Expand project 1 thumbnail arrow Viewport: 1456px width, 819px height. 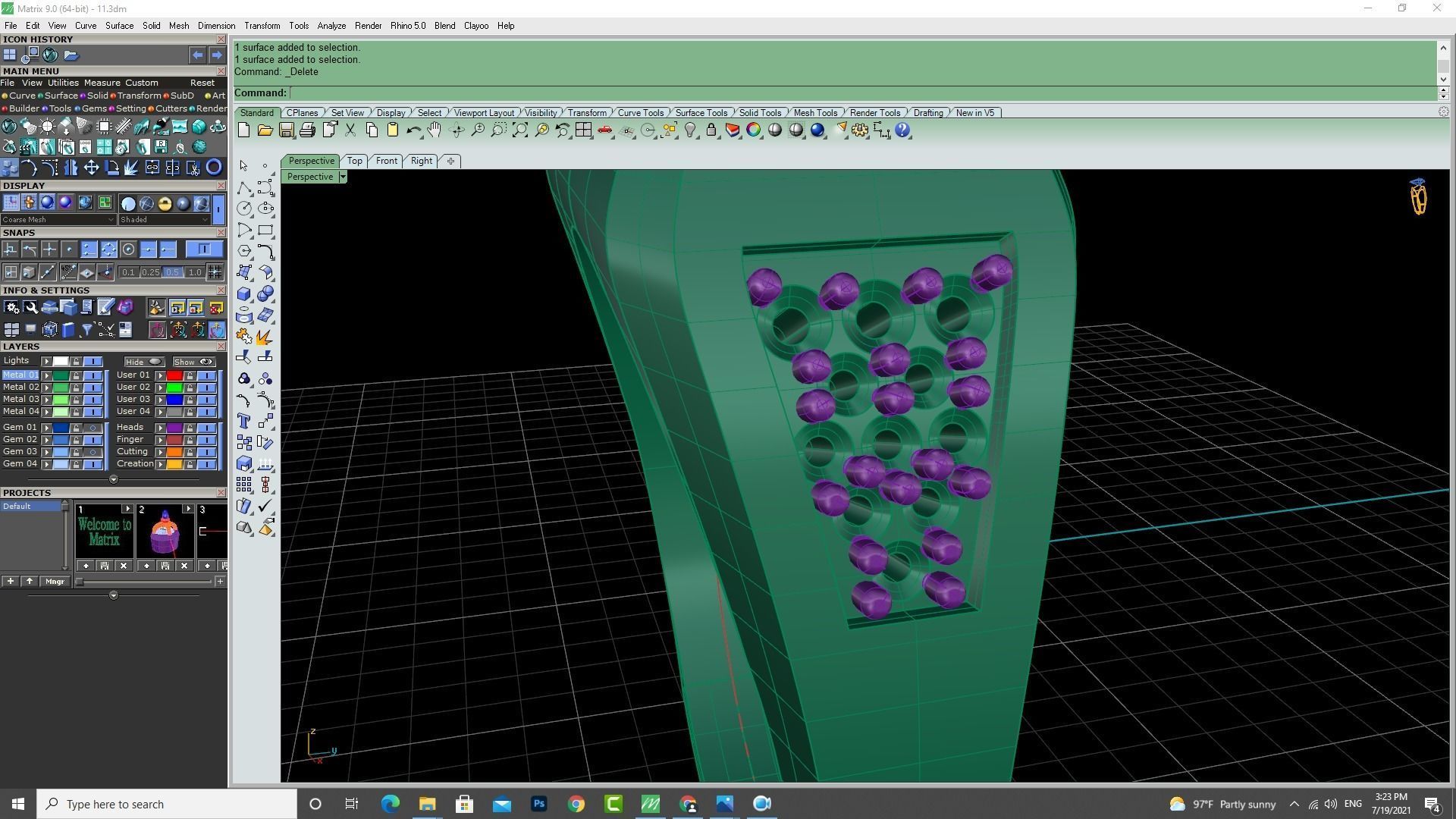(x=127, y=509)
